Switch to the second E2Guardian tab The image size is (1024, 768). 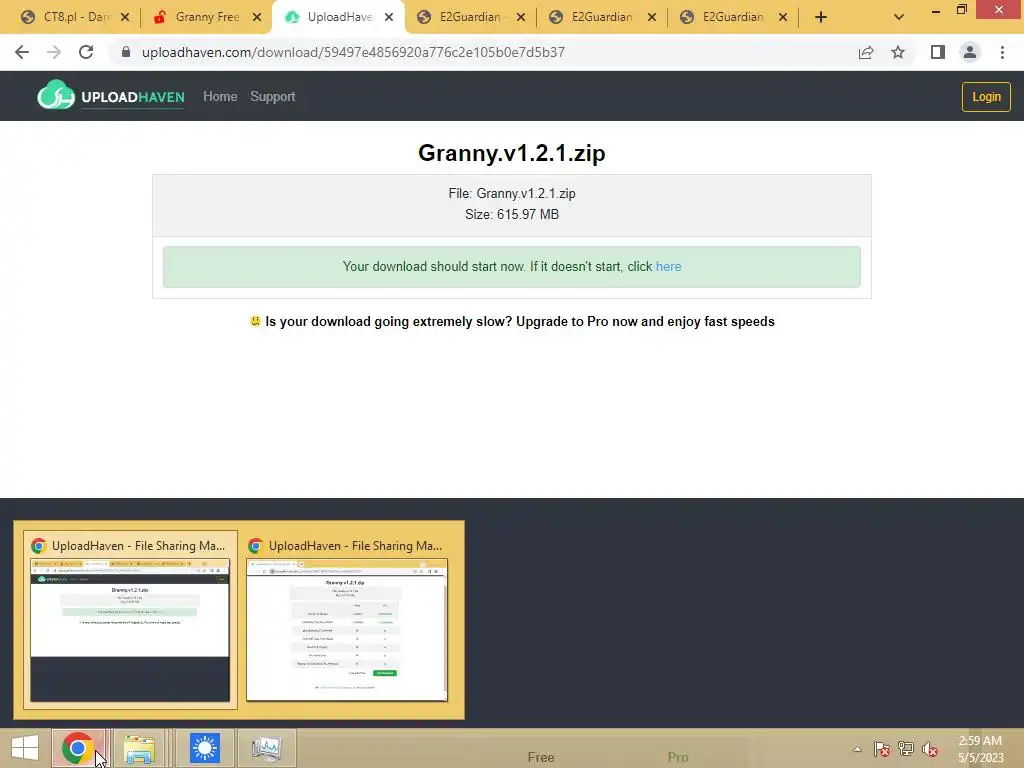[x=594, y=17]
